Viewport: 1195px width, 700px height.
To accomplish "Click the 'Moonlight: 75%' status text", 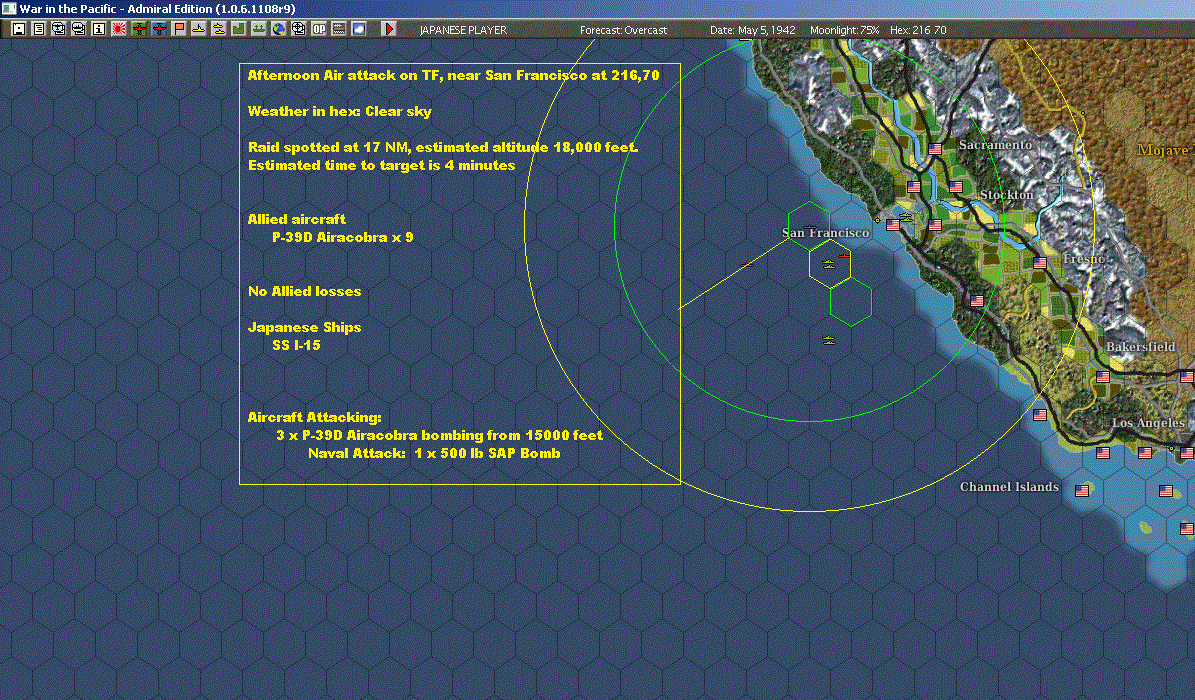I will point(844,30).
